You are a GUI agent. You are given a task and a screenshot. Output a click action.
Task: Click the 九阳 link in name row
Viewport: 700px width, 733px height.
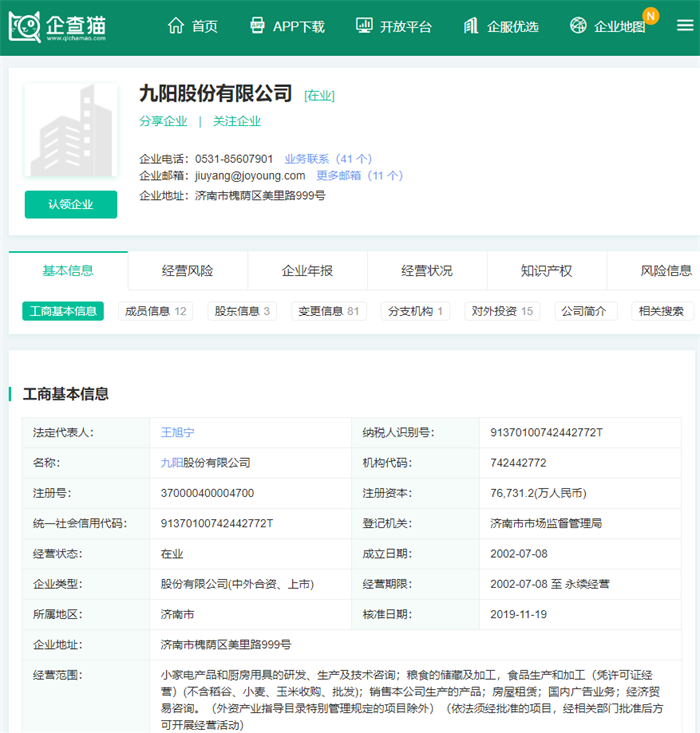(172, 463)
